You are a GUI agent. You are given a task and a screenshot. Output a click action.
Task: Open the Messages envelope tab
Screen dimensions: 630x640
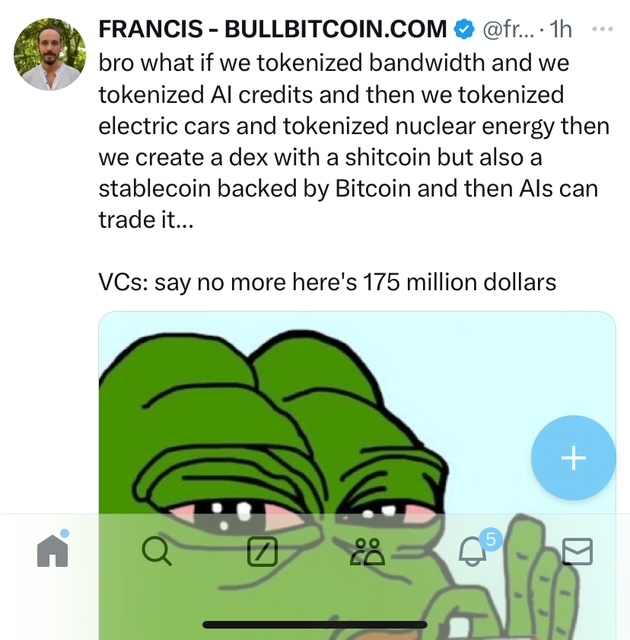click(577, 551)
